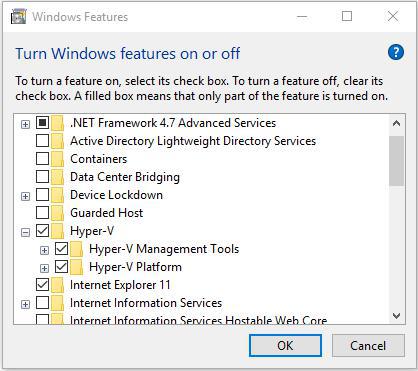Select the Containers row label
Screen dimensions: 418x371
[x=99, y=159]
